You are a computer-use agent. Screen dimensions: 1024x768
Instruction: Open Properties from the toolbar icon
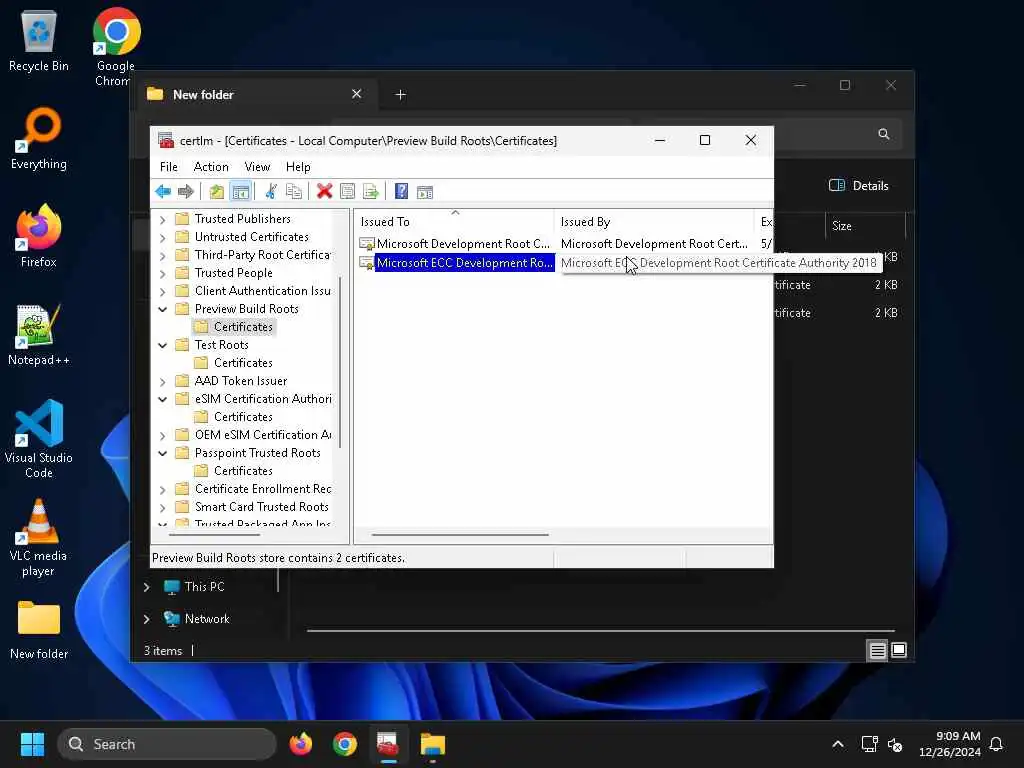click(x=347, y=191)
